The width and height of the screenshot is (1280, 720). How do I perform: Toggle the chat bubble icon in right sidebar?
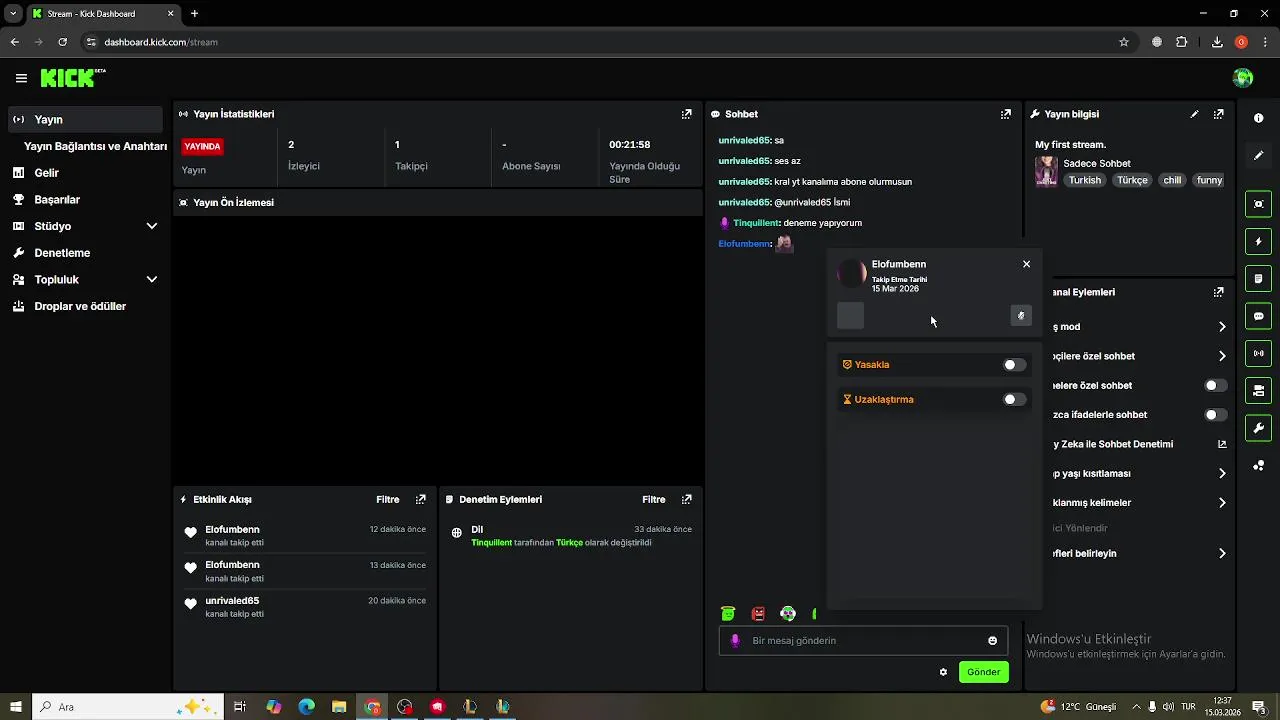pos(1258,316)
